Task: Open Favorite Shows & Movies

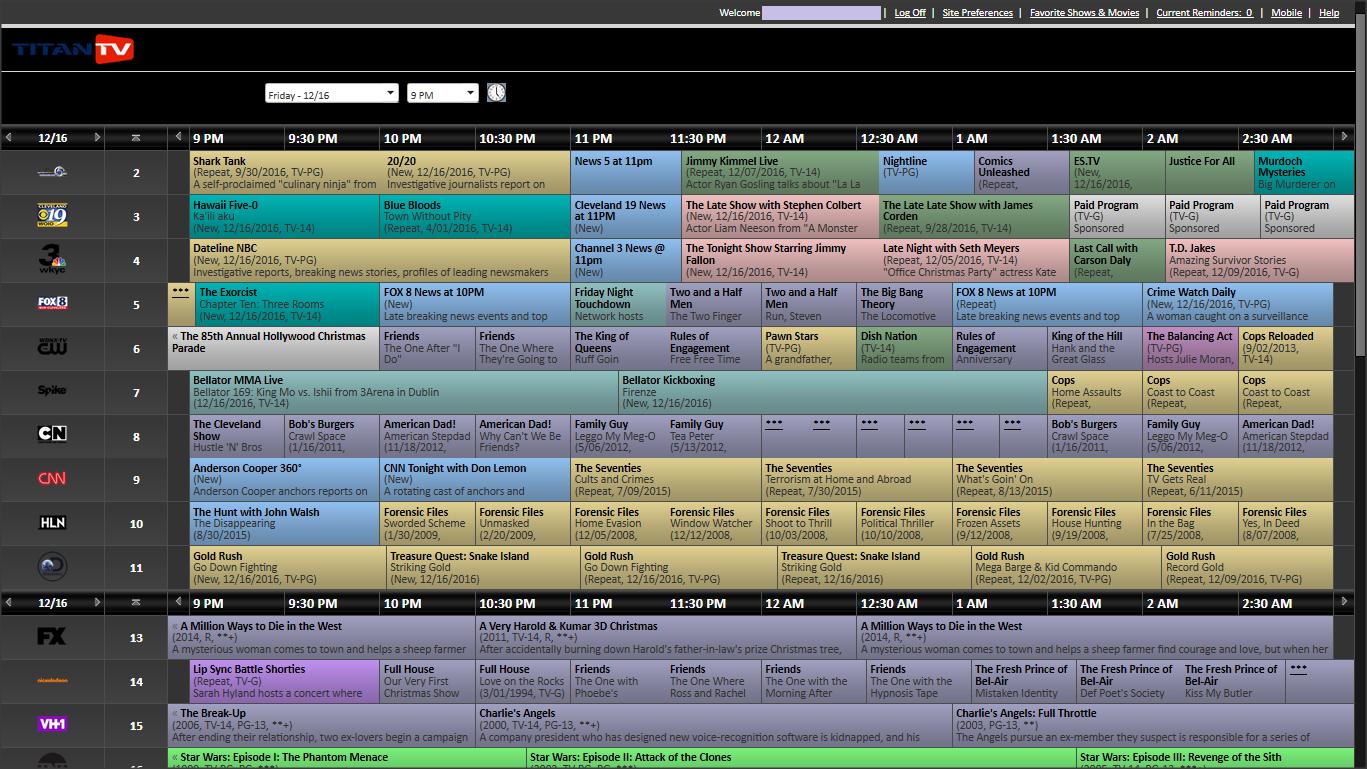Action: click(x=1085, y=13)
